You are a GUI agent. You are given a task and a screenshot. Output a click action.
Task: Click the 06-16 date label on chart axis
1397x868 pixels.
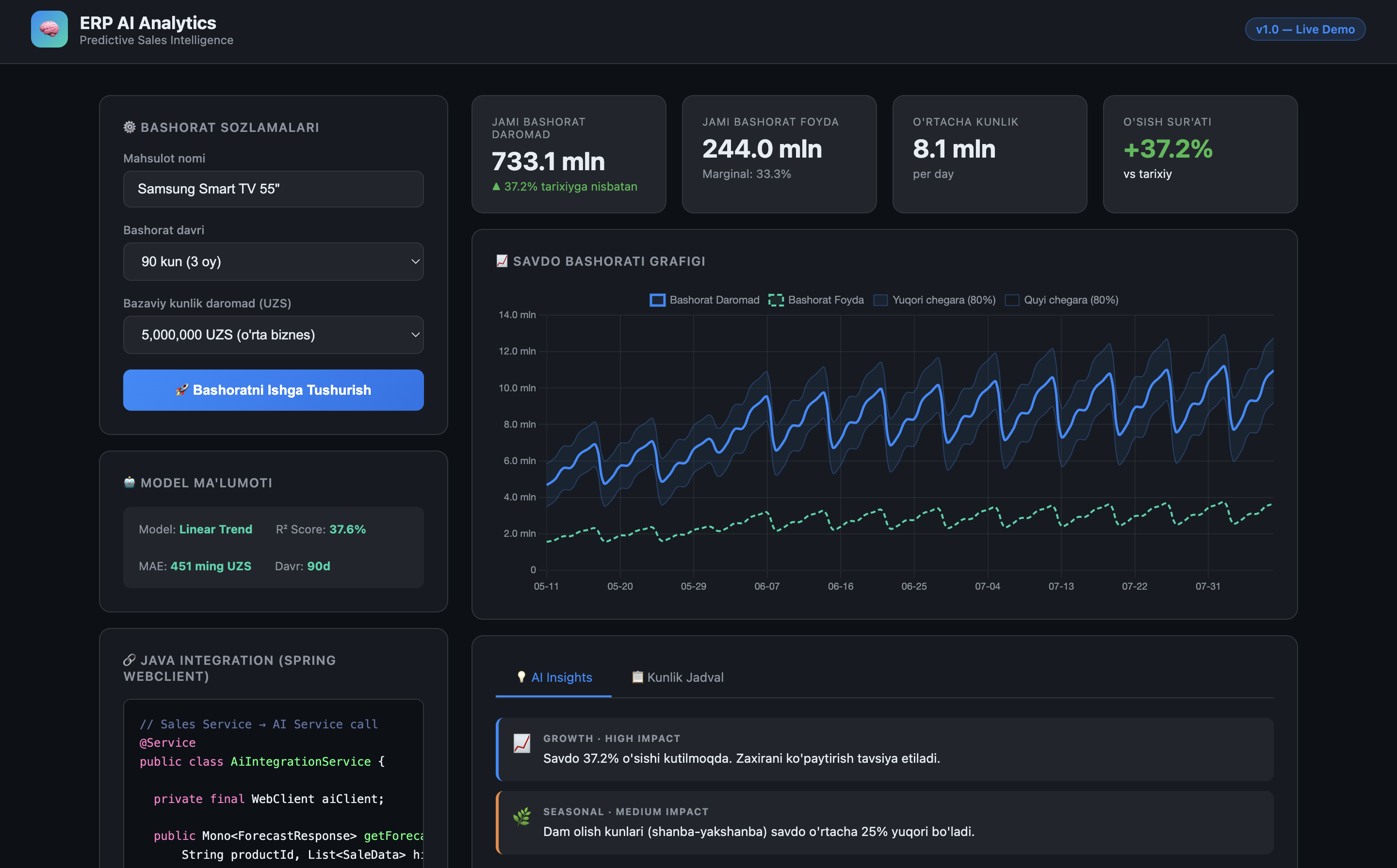coord(840,586)
